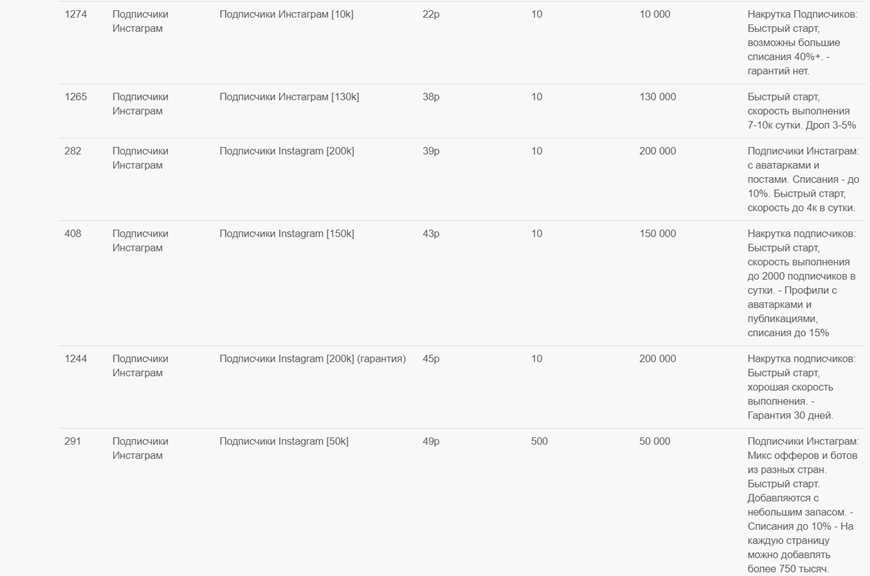Click service ID 408
Screen dimensions: 870x576
click(x=72, y=234)
